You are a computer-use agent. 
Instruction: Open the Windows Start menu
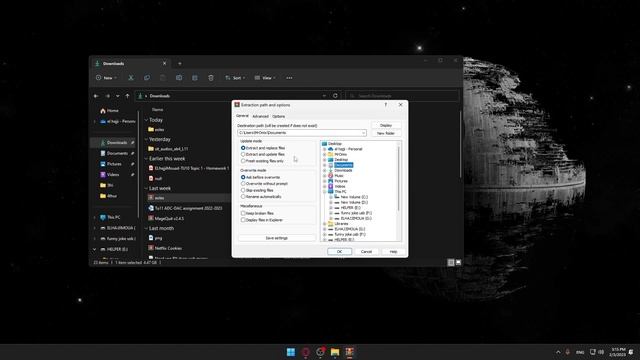click(x=291, y=352)
